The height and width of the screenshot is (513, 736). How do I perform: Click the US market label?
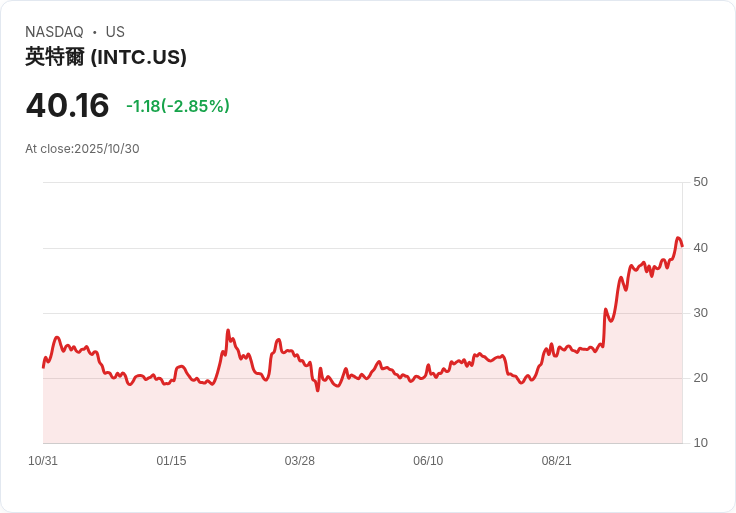tap(115, 32)
